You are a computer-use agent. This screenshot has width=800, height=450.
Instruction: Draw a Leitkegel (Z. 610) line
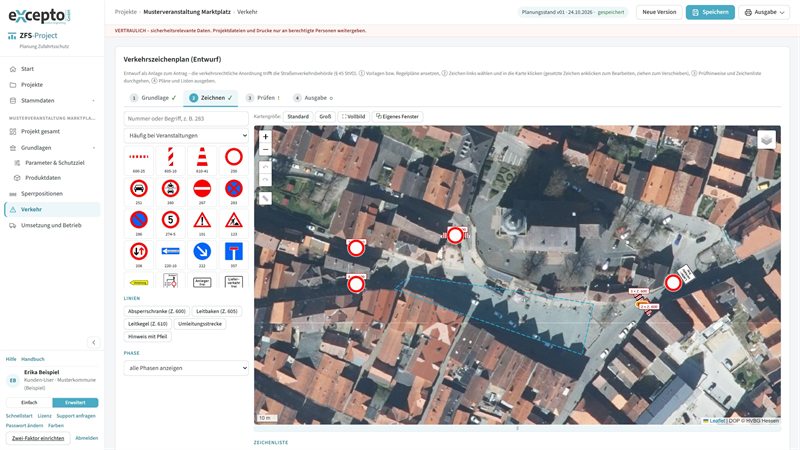pos(147,324)
